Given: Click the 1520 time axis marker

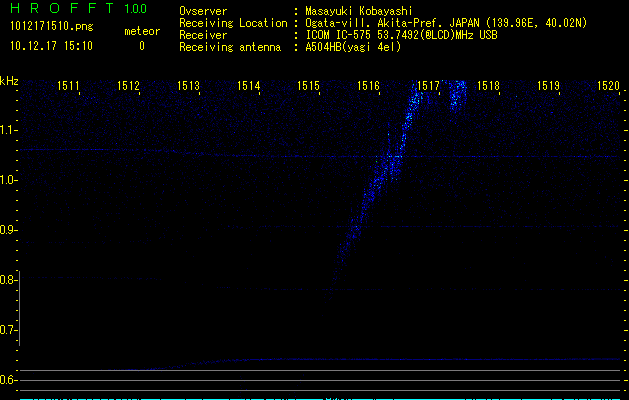Looking at the screenshot, I should coord(609,86).
